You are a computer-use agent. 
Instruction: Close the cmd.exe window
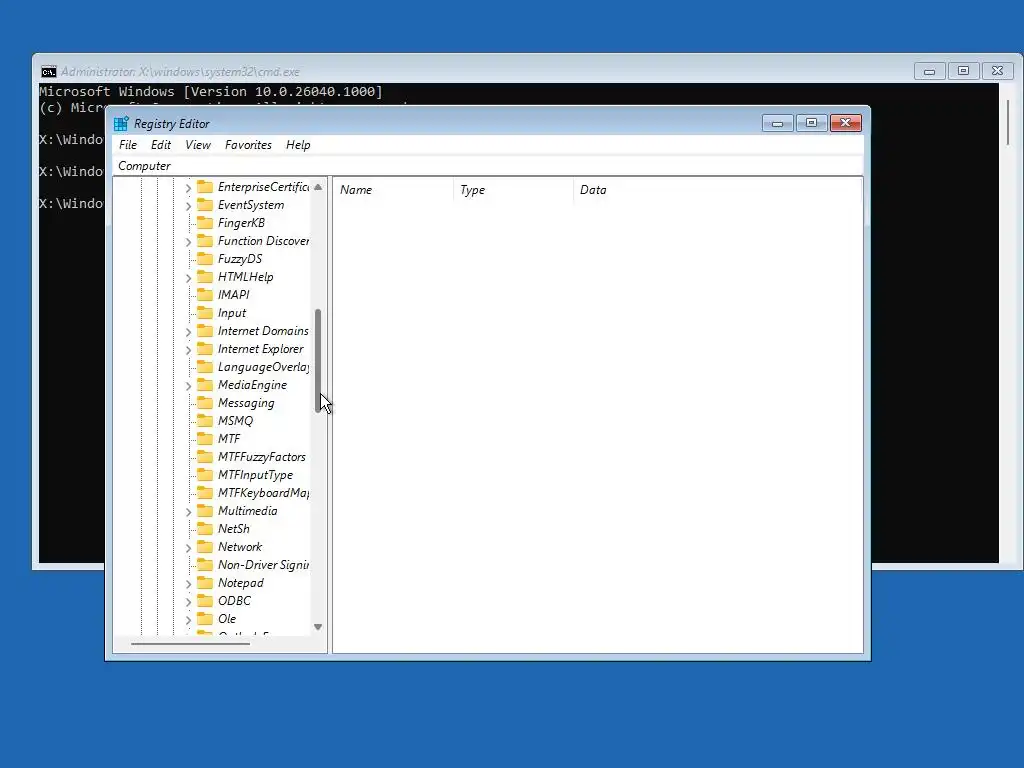(x=997, y=71)
